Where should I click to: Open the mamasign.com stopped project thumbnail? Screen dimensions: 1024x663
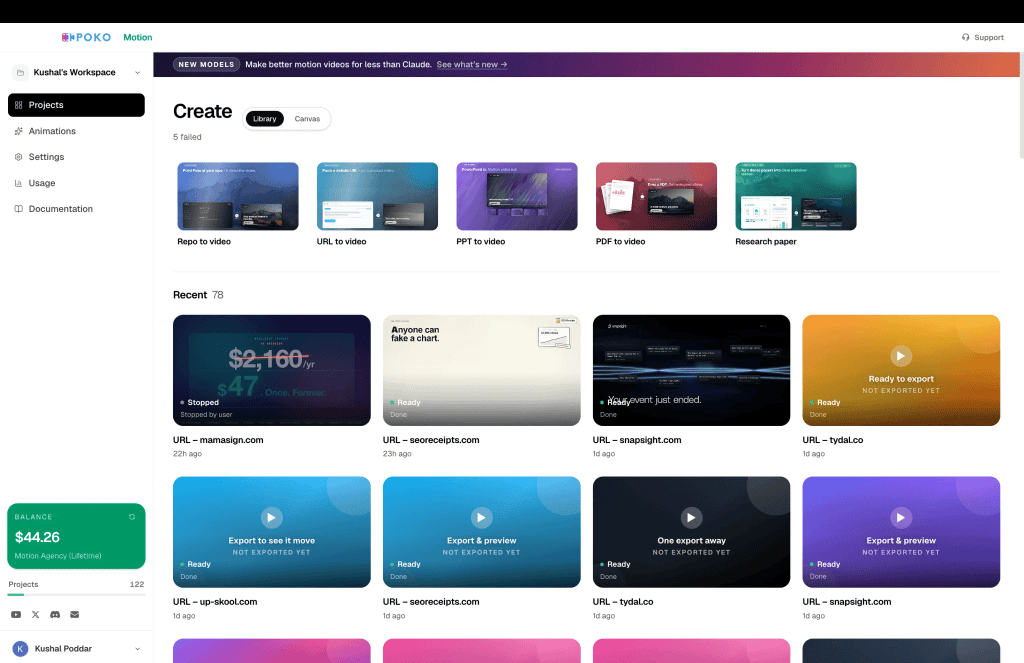[x=272, y=370]
